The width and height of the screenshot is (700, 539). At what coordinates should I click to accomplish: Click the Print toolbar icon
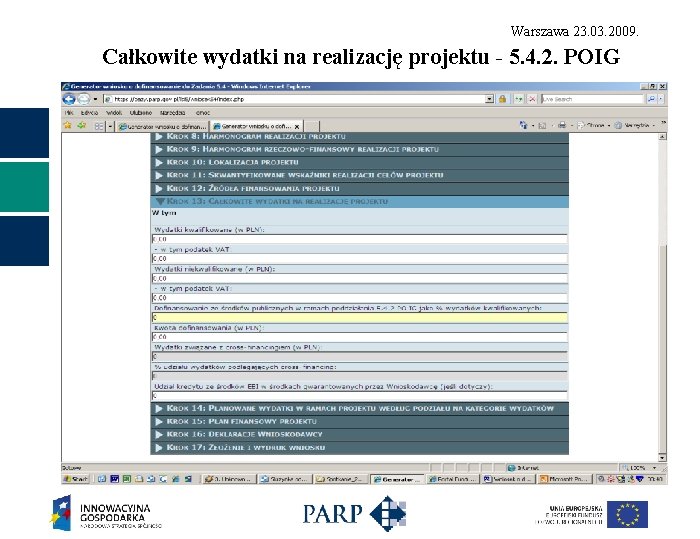(x=562, y=125)
